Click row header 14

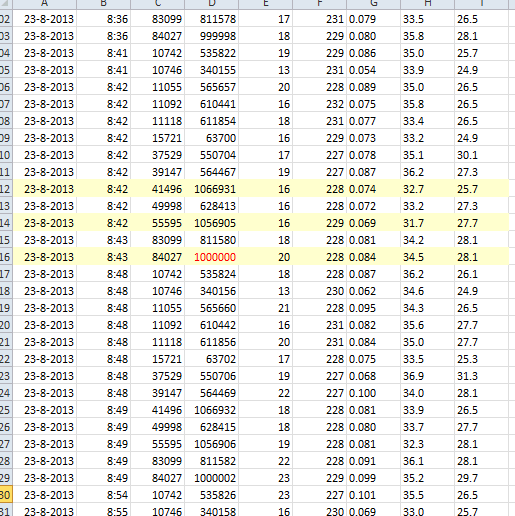6,223
